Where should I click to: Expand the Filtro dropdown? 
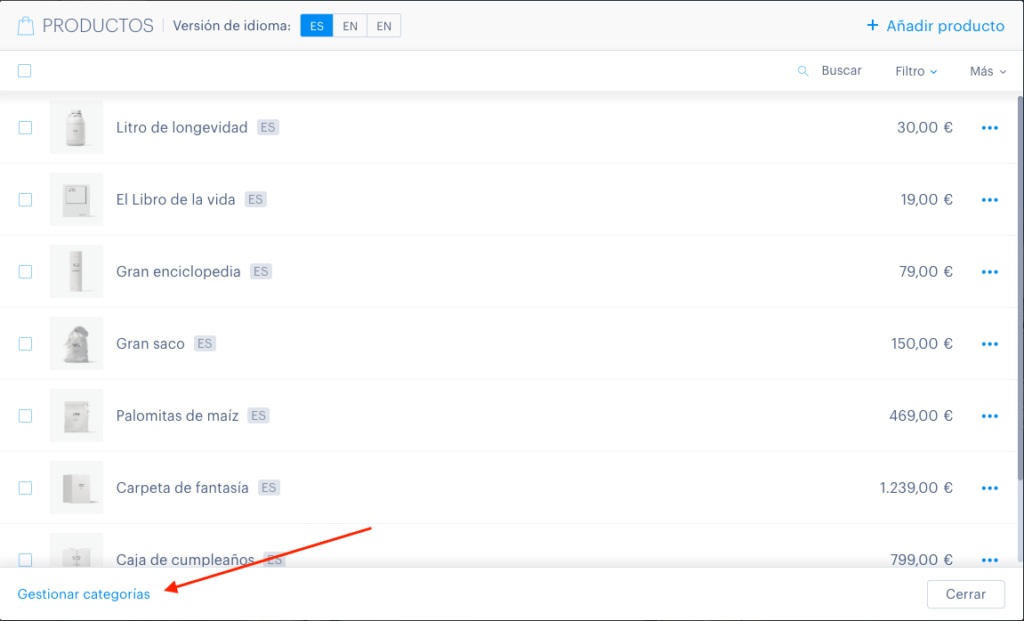[x=916, y=71]
